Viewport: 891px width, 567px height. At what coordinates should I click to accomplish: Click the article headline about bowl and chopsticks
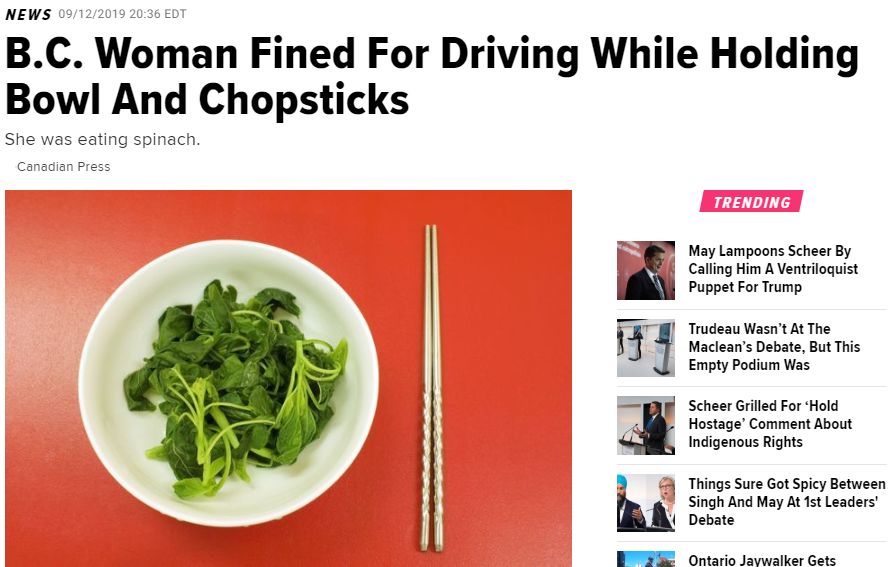tap(432, 76)
